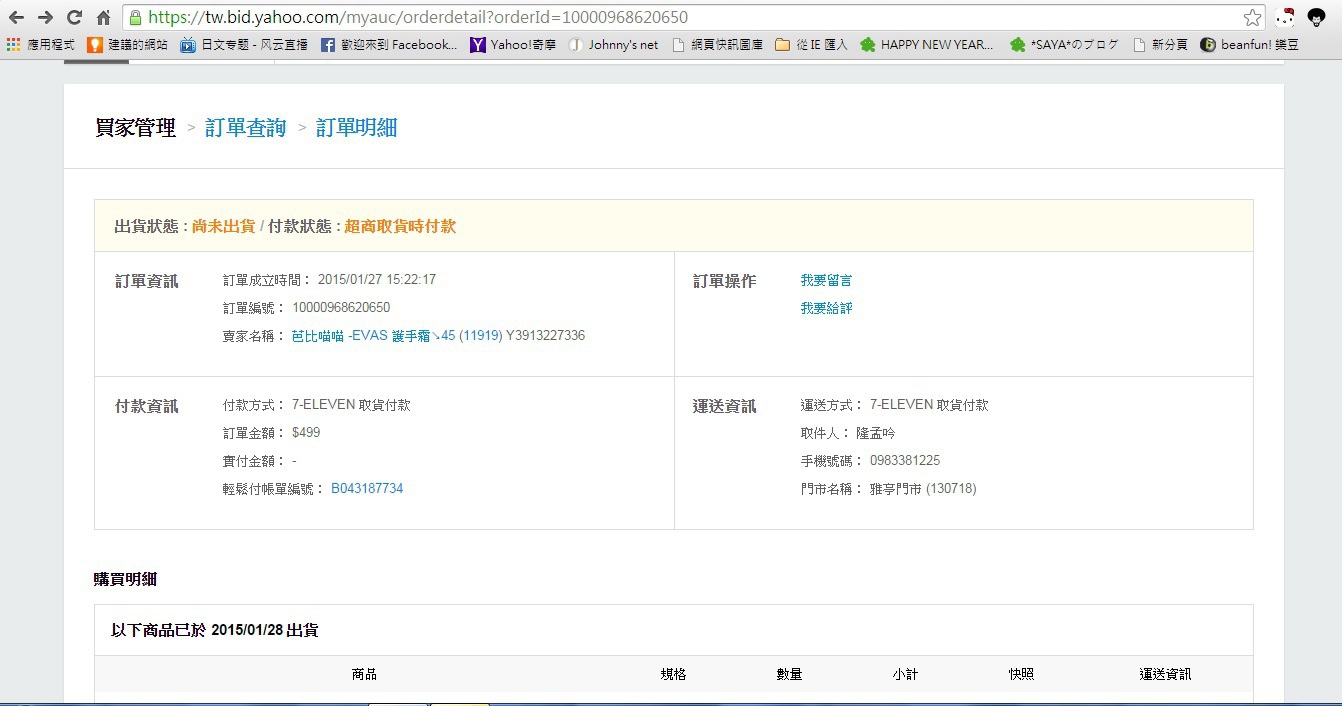1342x706 pixels.
Task: Click payment method 7-ELEVEN 取貨付款 under 付款資訊
Action: pos(351,405)
